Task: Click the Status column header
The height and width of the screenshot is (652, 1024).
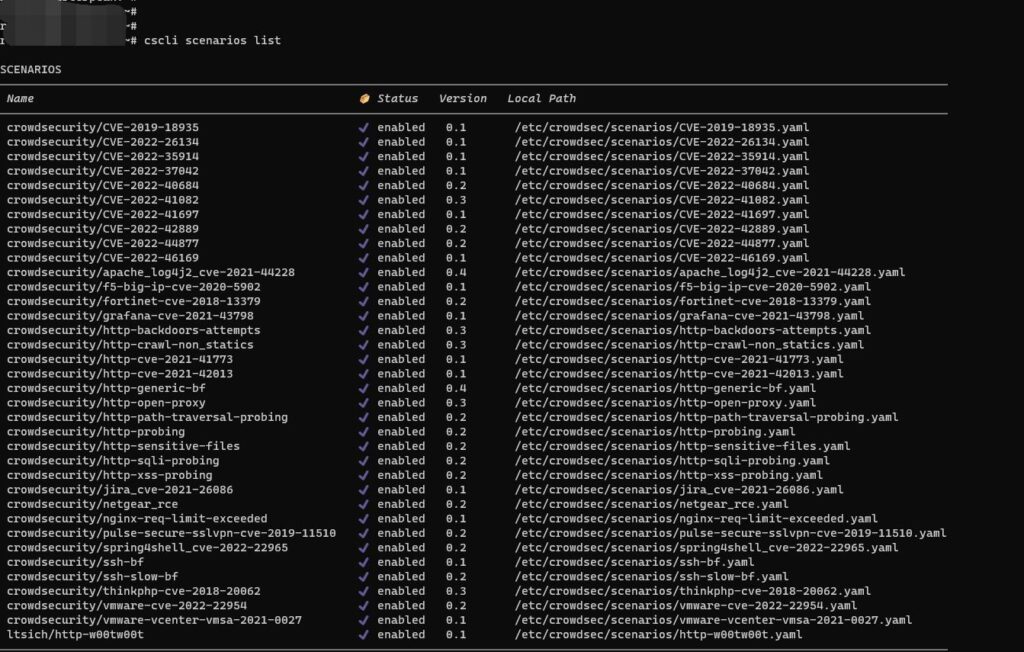Action: tap(397, 99)
